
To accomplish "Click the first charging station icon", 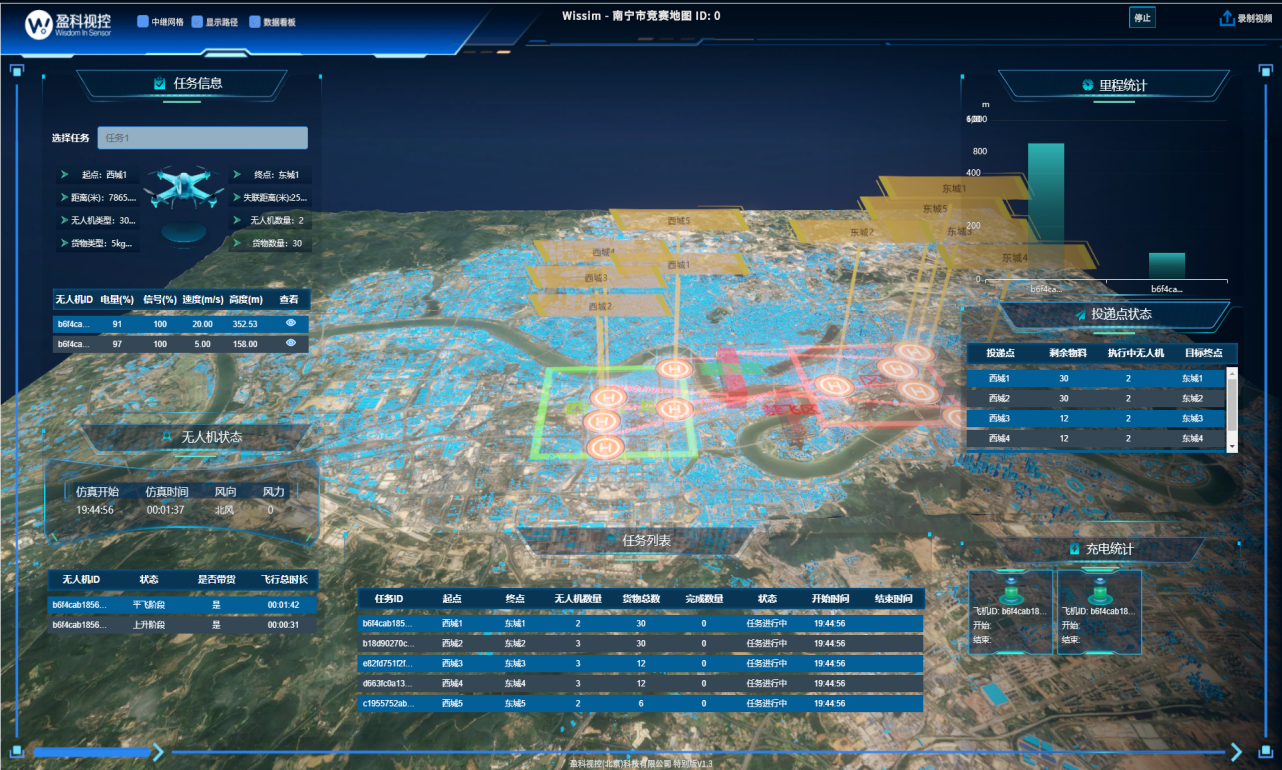I will click(x=1010, y=587).
